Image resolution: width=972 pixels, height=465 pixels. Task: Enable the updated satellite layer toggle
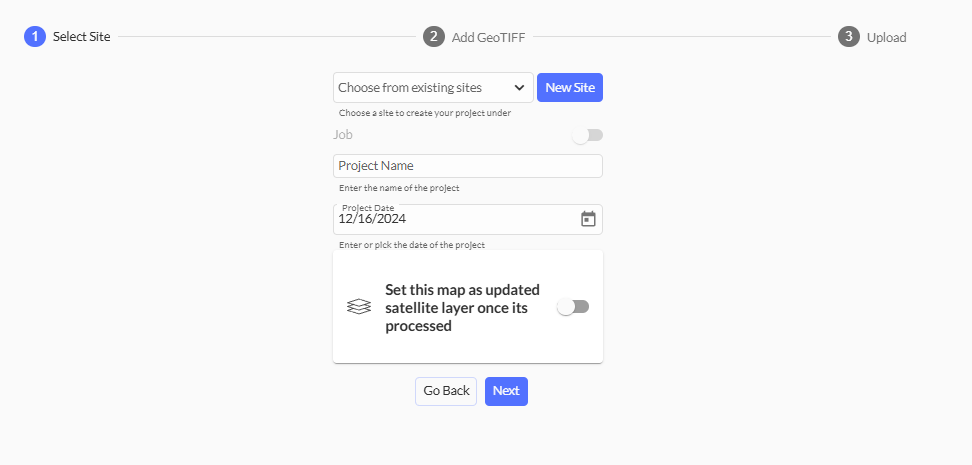[573, 307]
